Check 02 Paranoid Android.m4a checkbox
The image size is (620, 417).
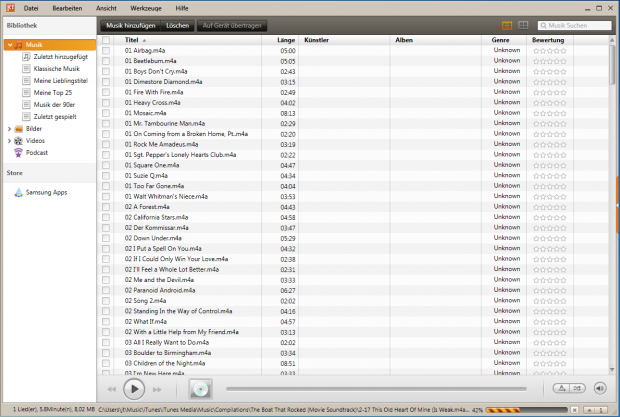pos(106,290)
